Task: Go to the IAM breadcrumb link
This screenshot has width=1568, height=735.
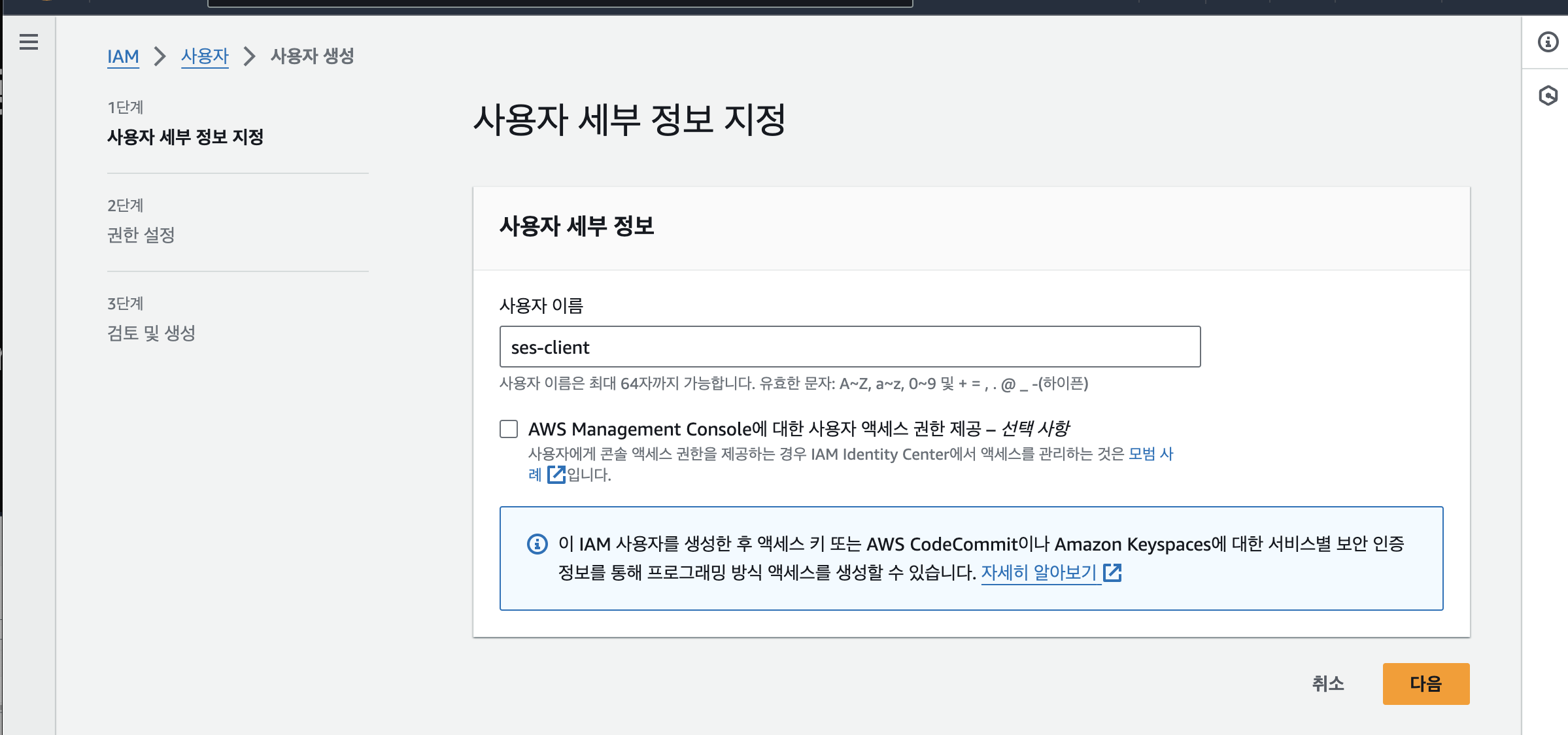Action: click(123, 56)
